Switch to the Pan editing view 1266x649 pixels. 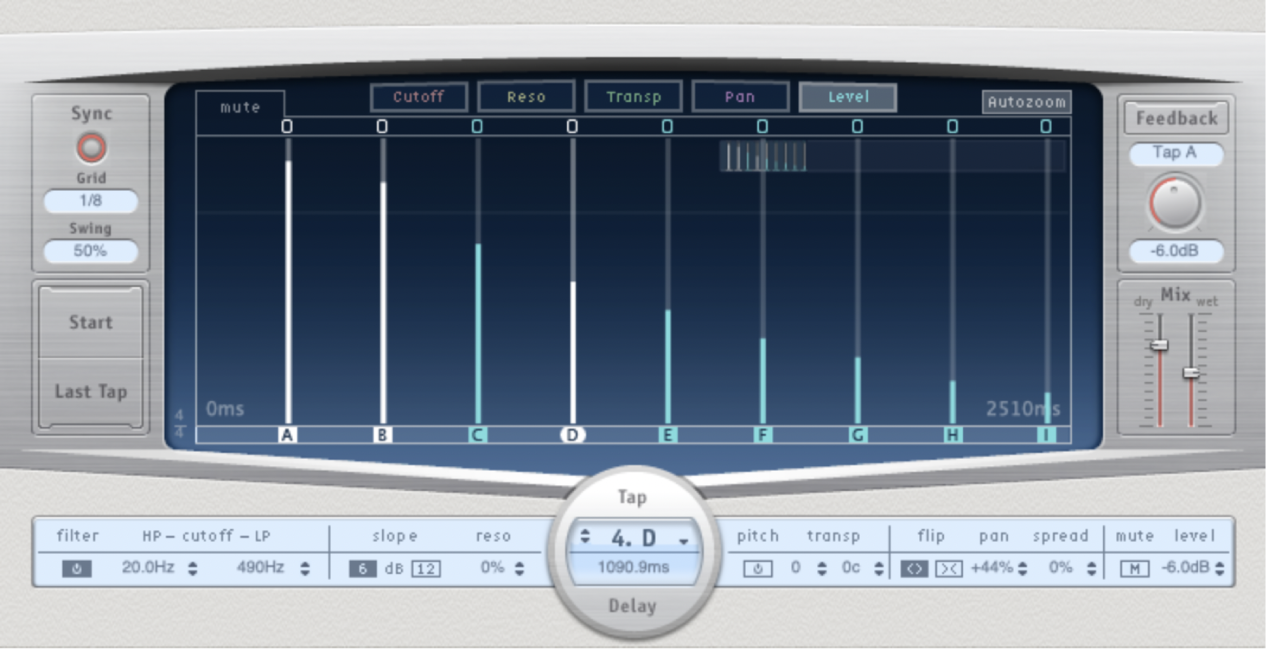[740, 96]
